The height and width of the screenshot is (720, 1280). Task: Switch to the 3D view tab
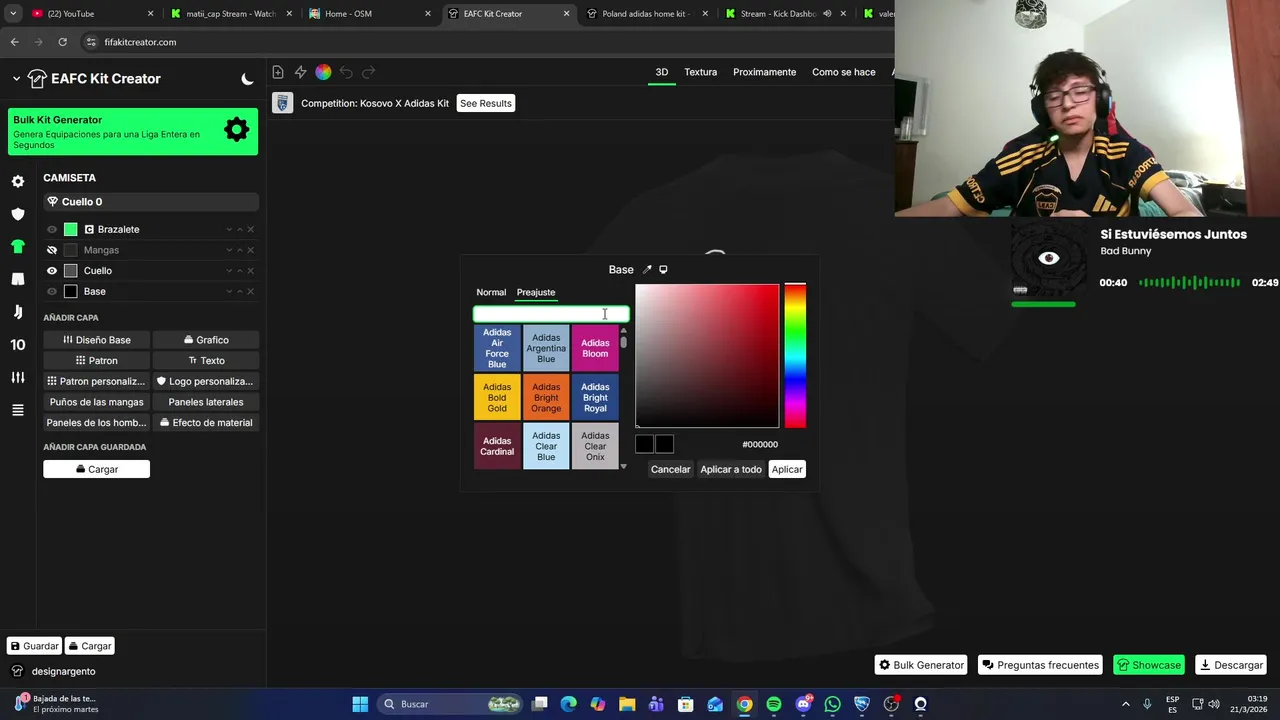661,72
